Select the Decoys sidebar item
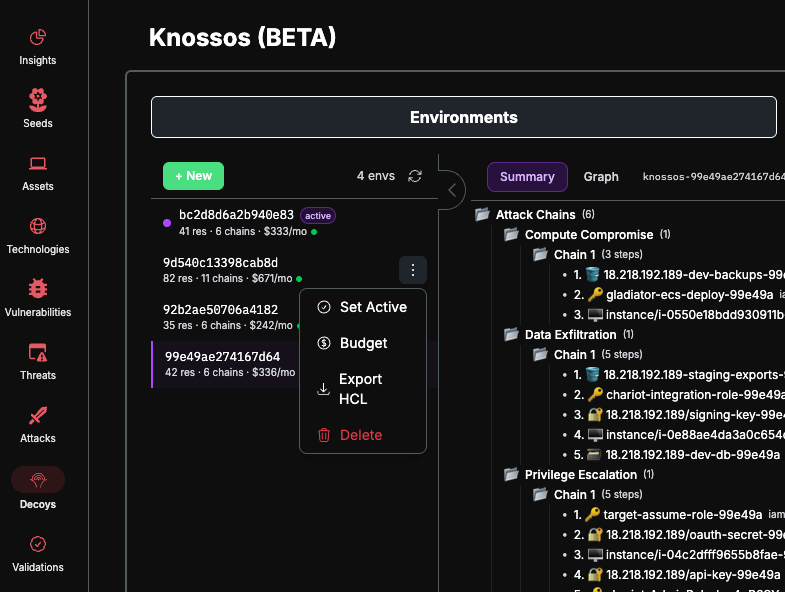Viewport: 785px width, 592px height. [38, 488]
